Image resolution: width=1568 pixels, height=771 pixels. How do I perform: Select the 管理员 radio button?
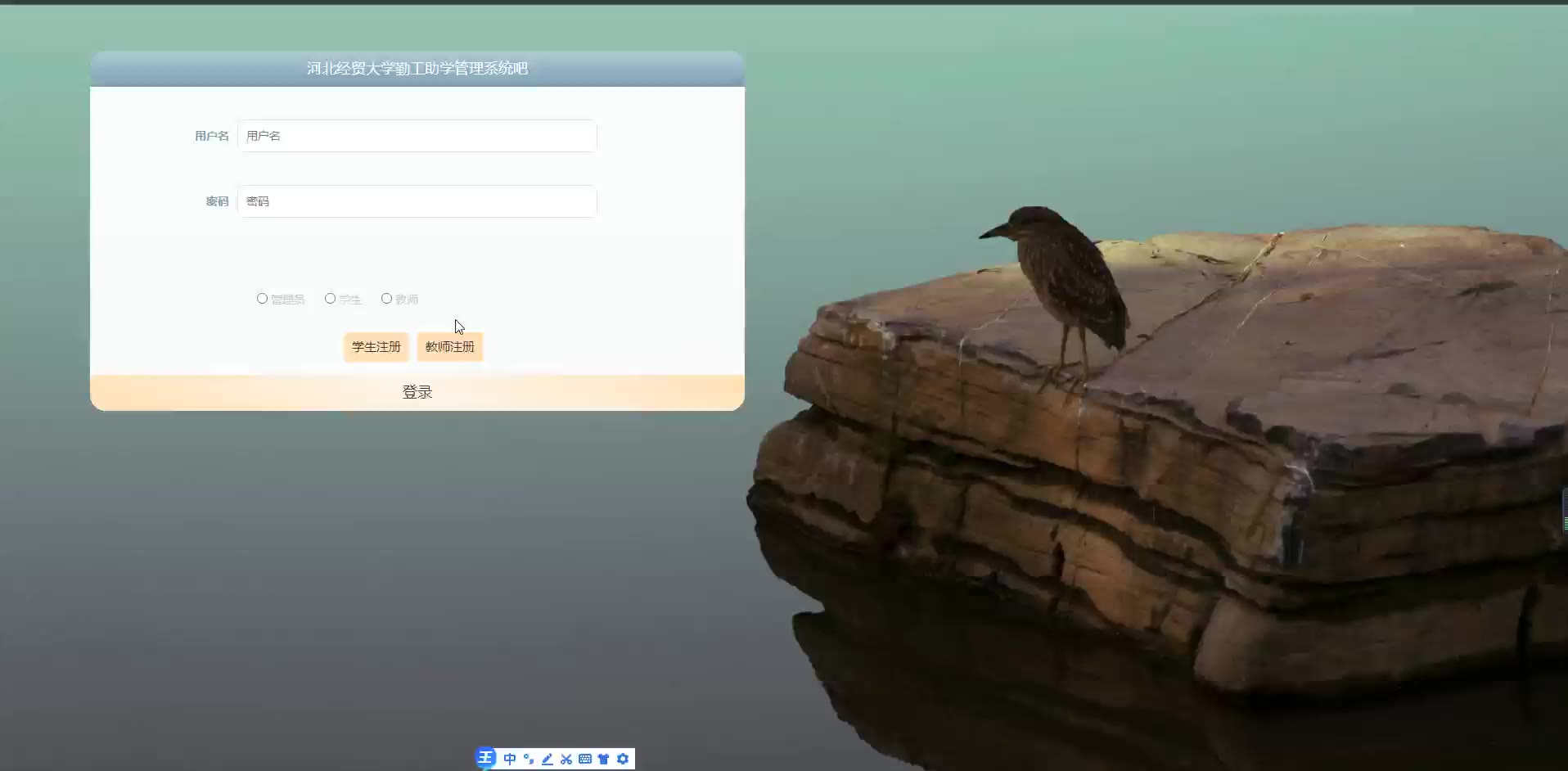pyautogui.click(x=262, y=299)
